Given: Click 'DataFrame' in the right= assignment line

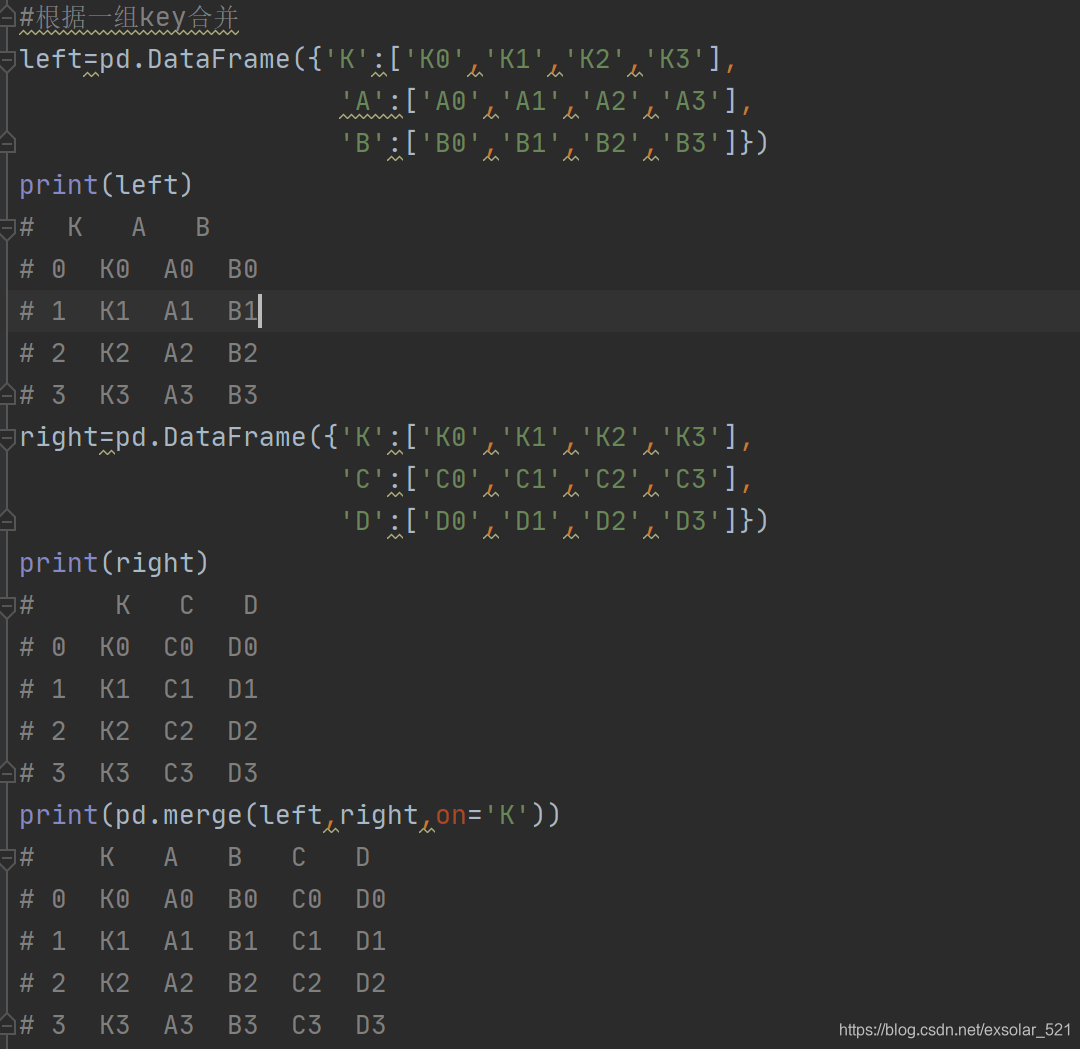Looking at the screenshot, I should (234, 437).
